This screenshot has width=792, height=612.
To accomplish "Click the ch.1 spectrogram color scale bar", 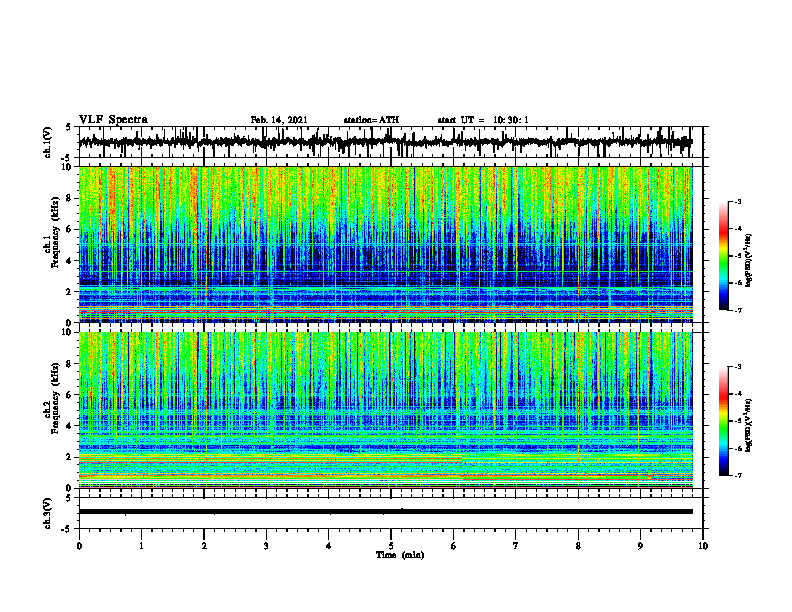I will coord(724,256).
